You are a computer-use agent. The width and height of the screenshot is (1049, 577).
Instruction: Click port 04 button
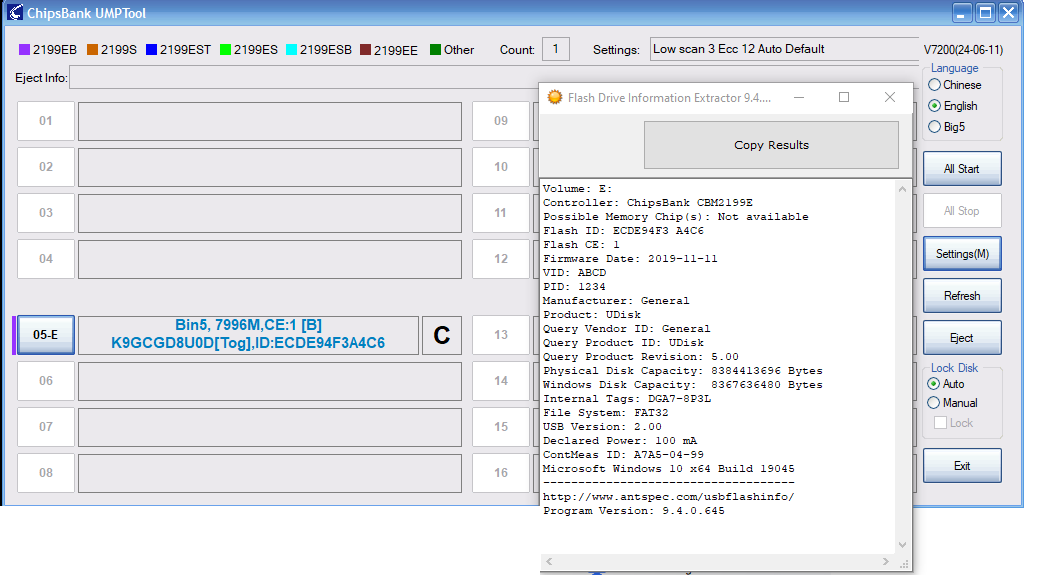45,259
